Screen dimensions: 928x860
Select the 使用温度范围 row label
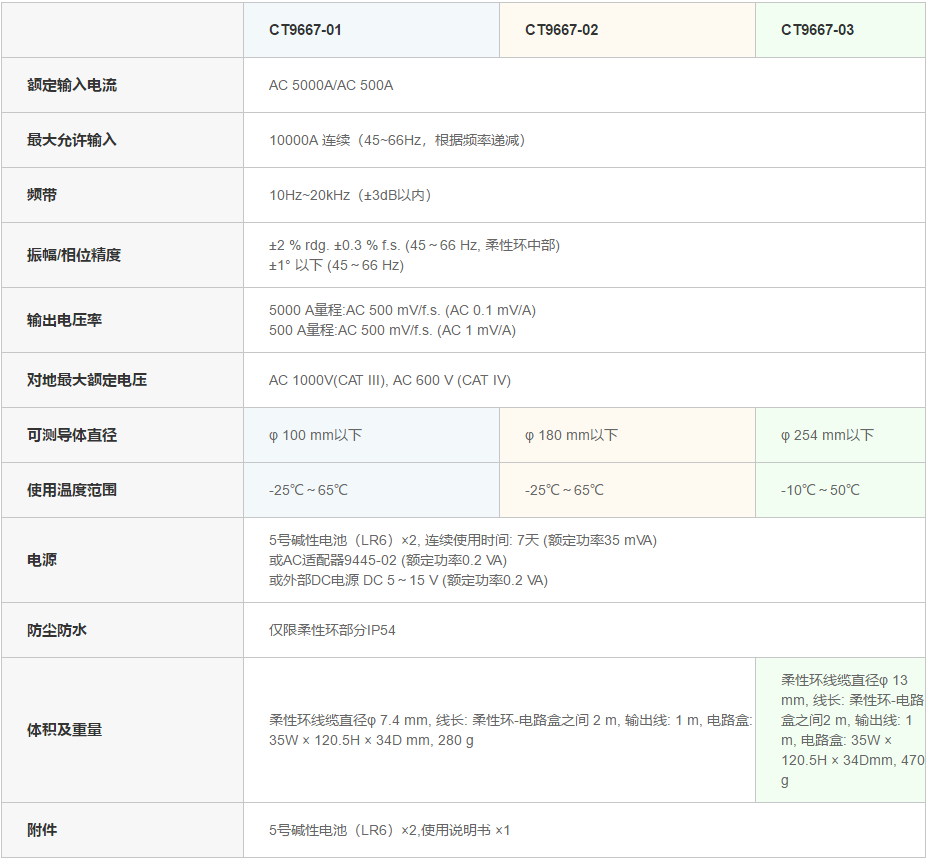(72, 490)
